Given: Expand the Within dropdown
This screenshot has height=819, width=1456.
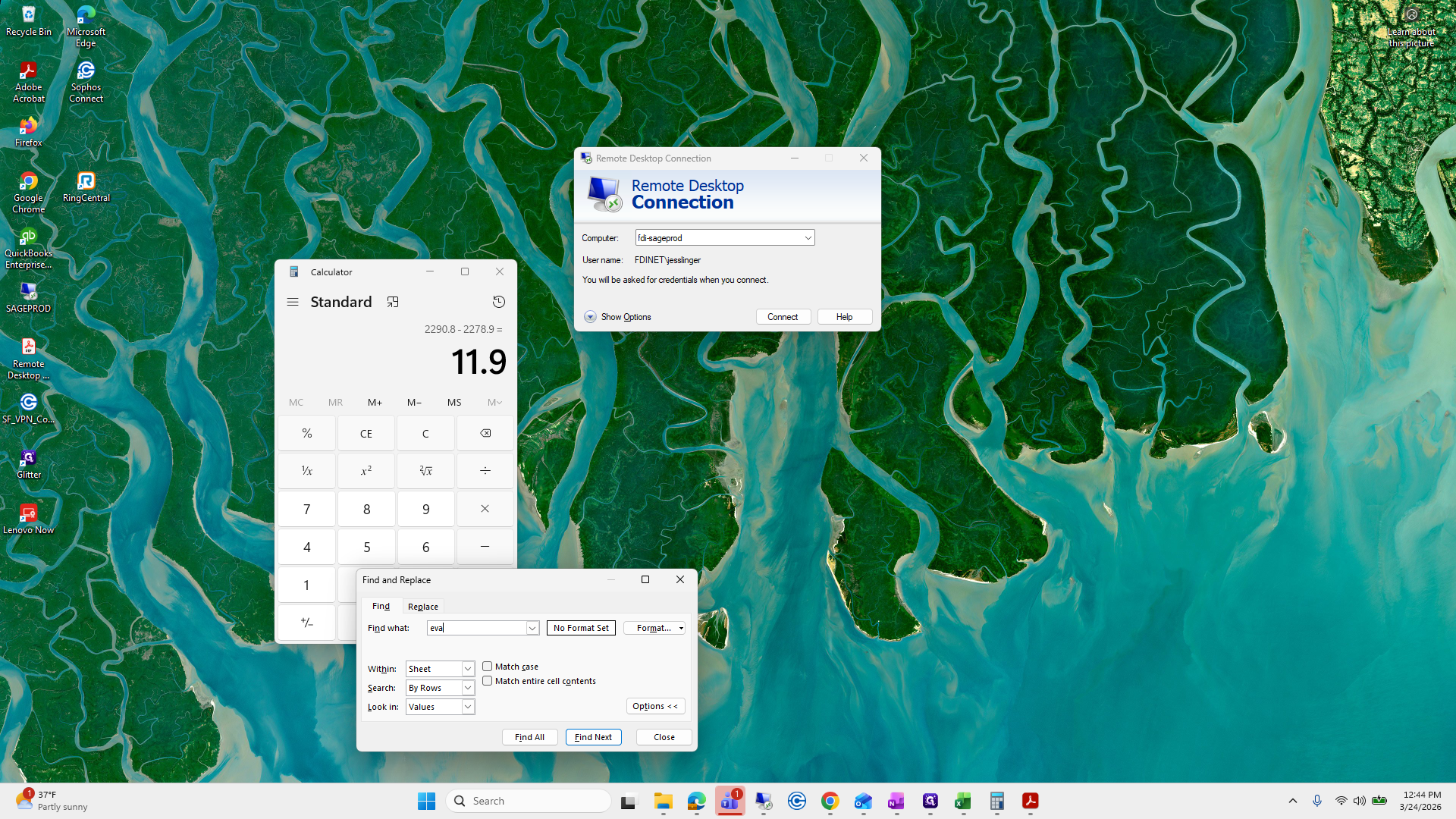Looking at the screenshot, I should click(468, 669).
